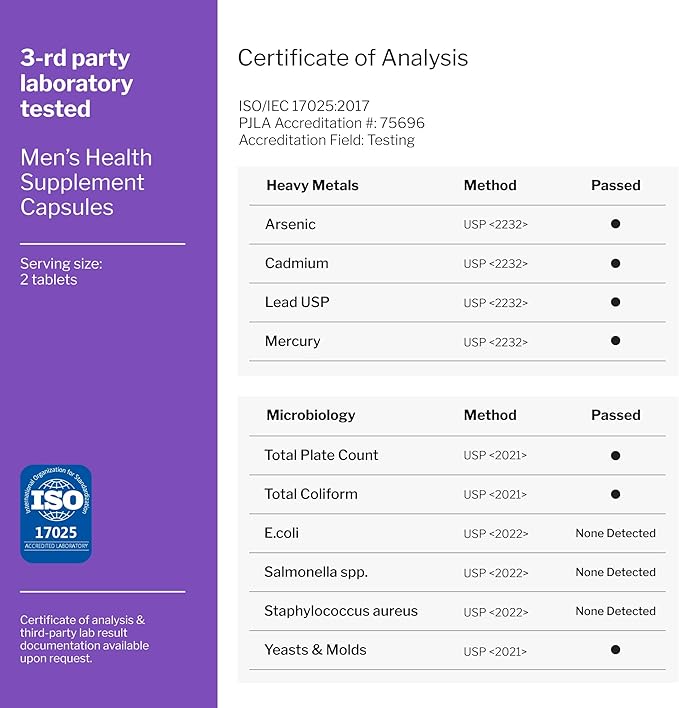The image size is (679, 708).
Task: Select the Microbiology table header
Action: coord(311,415)
